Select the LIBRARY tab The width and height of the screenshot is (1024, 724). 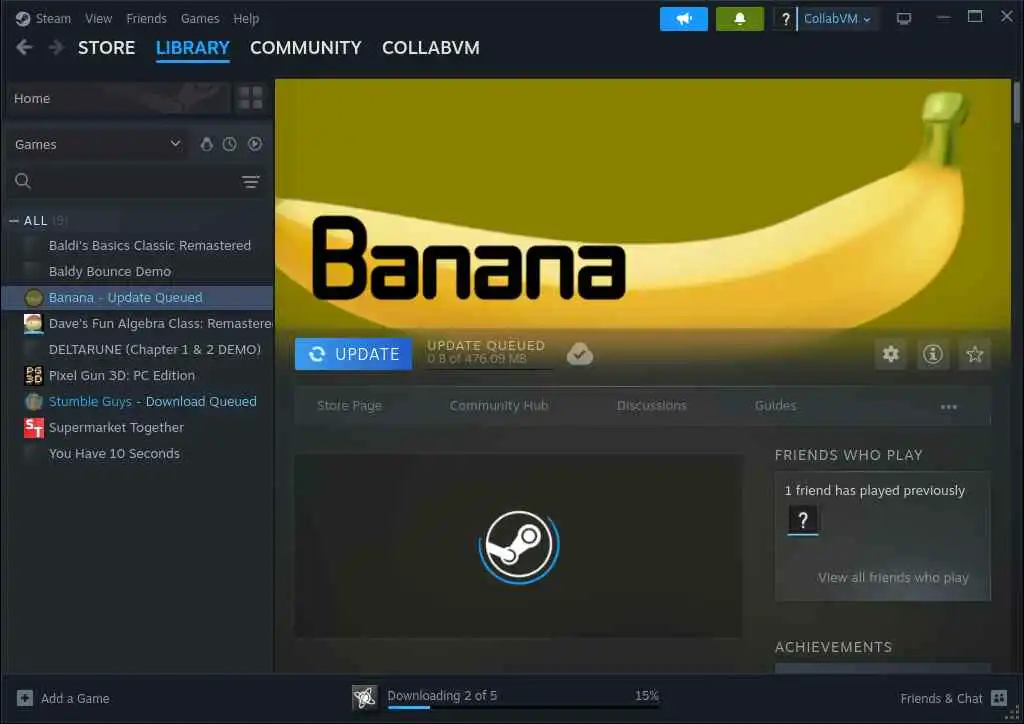click(193, 48)
